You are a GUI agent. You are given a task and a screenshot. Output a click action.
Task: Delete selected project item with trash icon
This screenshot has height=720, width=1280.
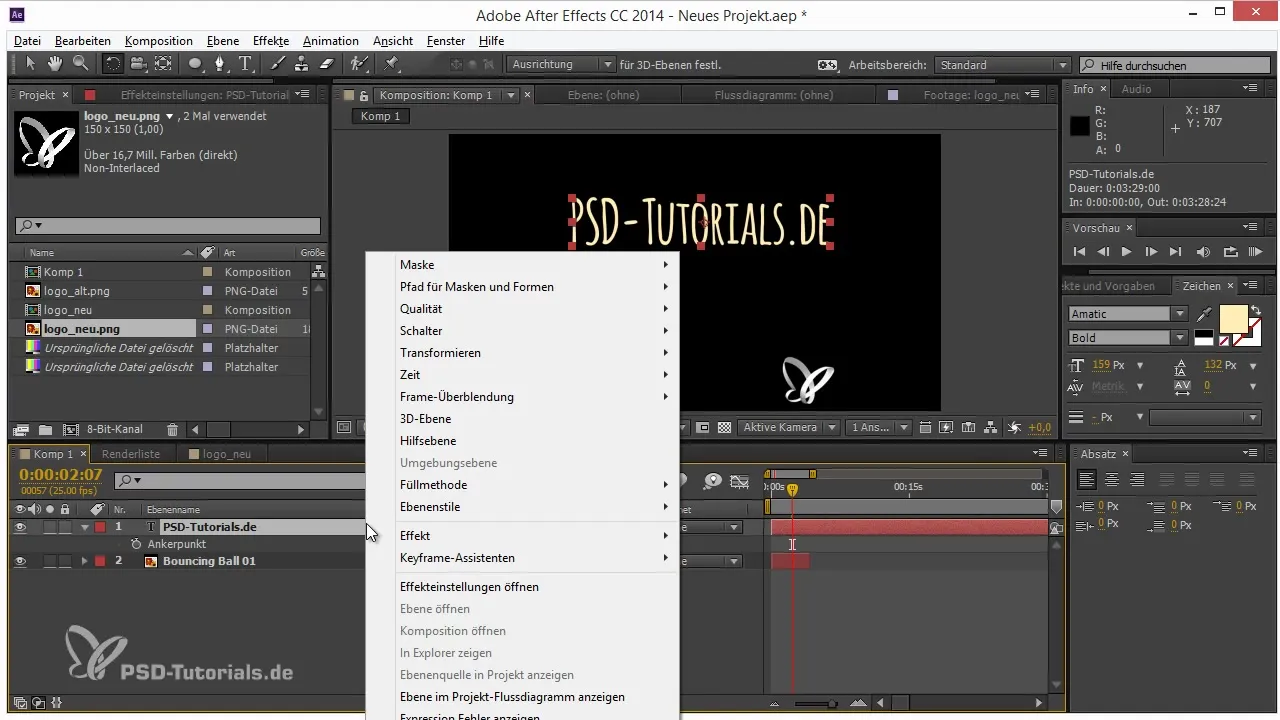(172, 429)
